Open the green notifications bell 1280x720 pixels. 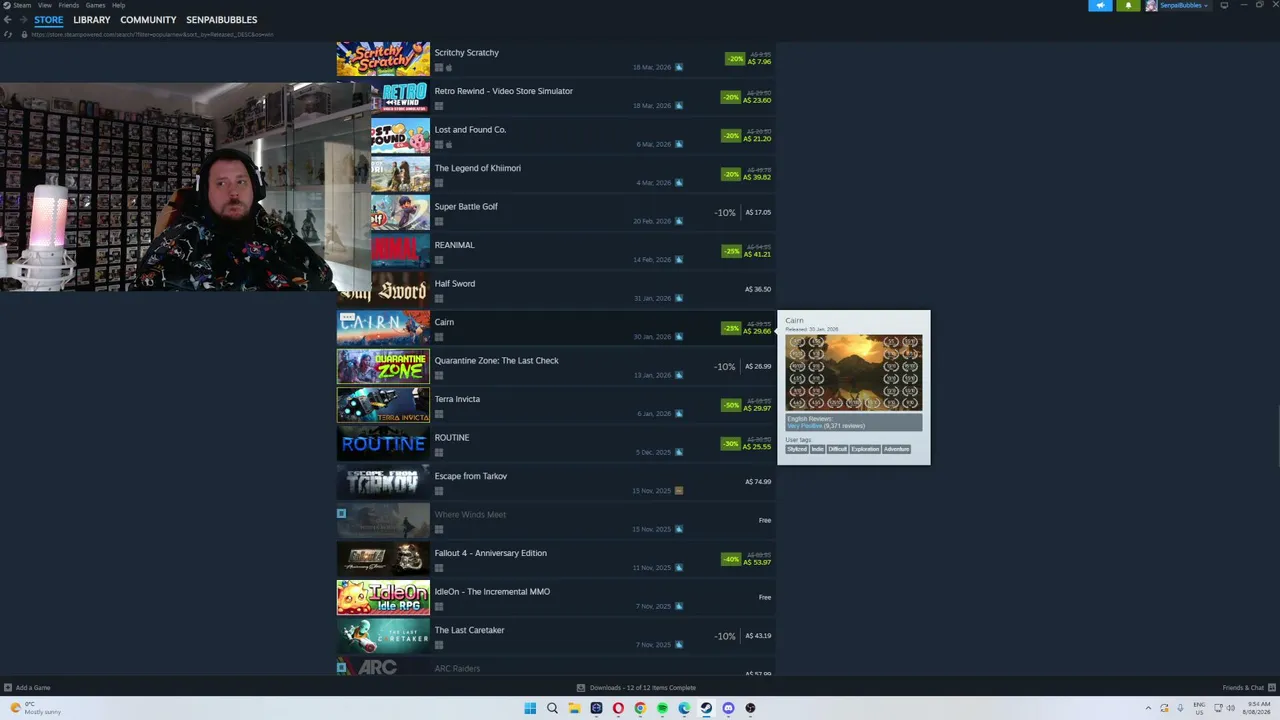point(1128,5)
